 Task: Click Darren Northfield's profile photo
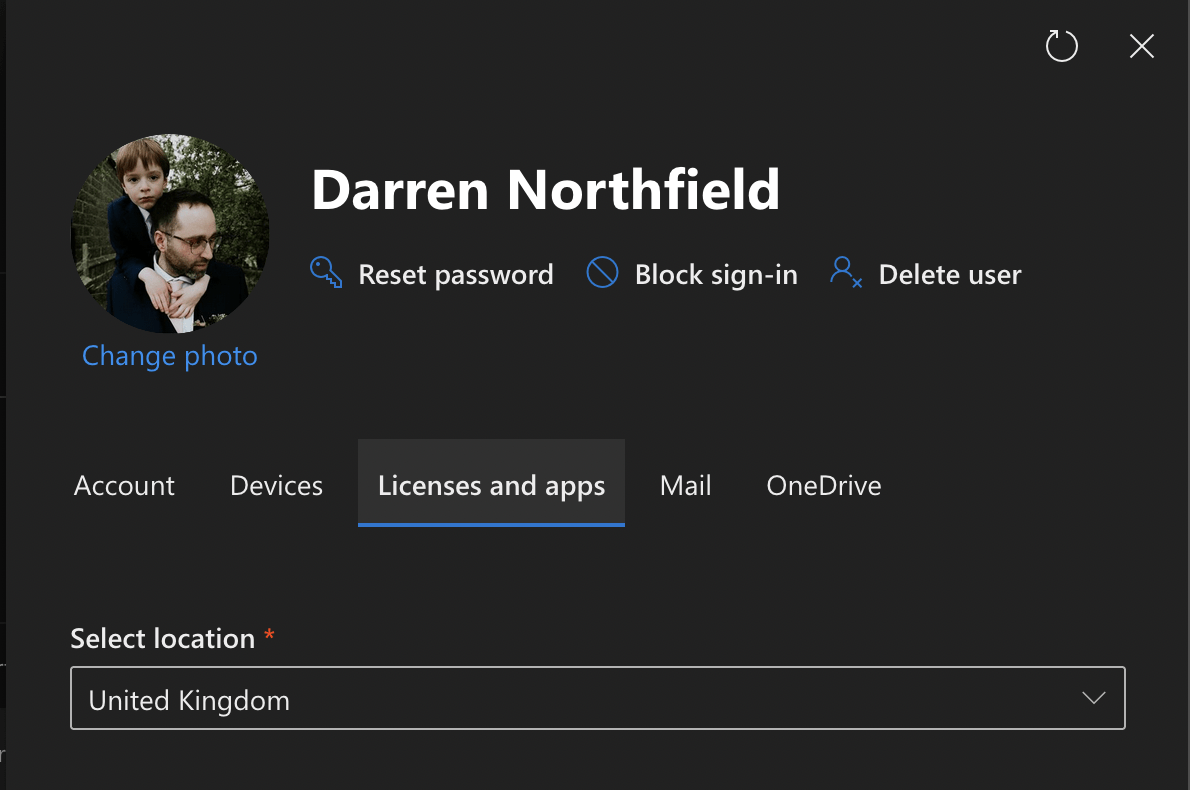[170, 233]
